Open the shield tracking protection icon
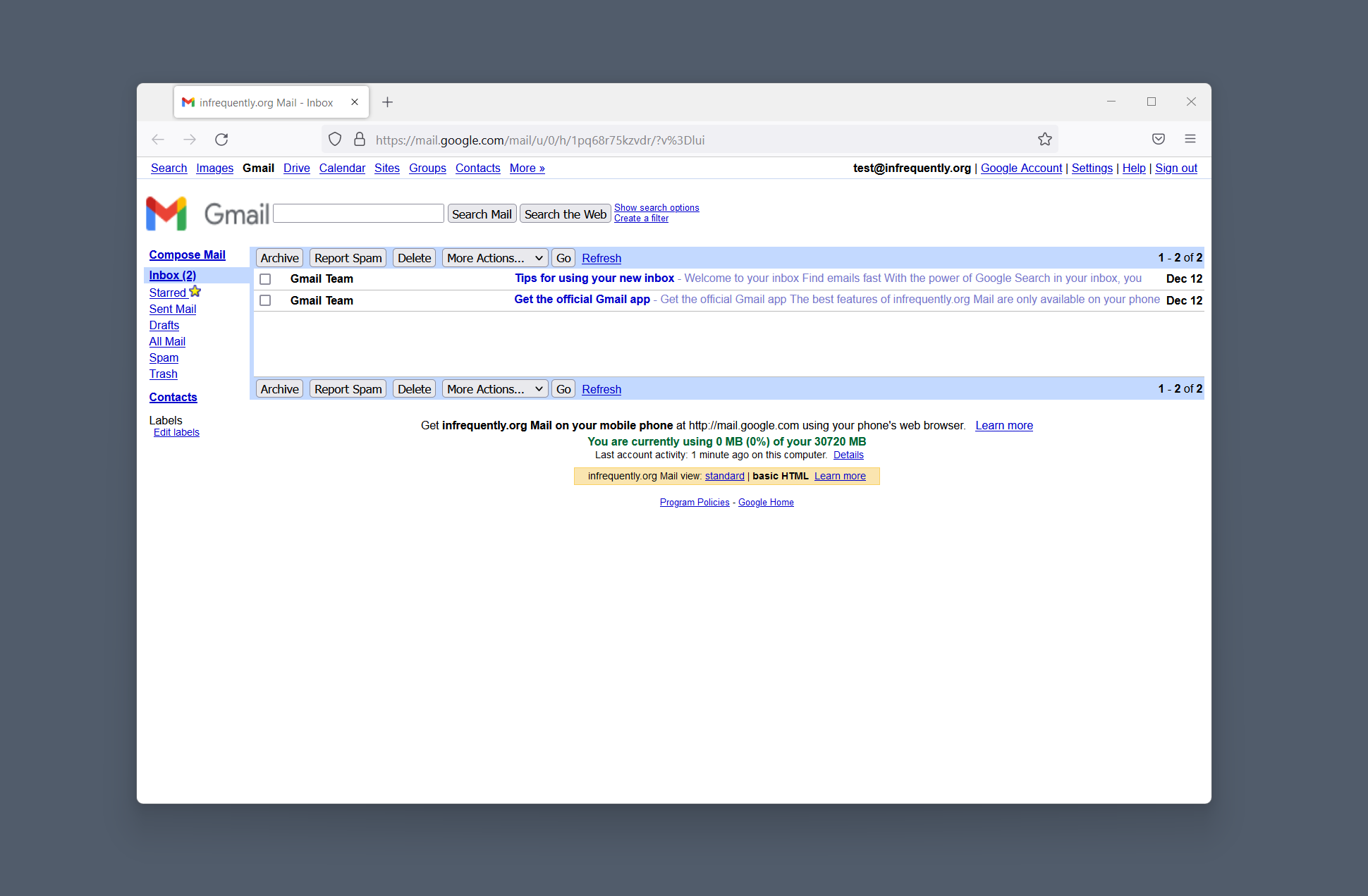 point(335,140)
